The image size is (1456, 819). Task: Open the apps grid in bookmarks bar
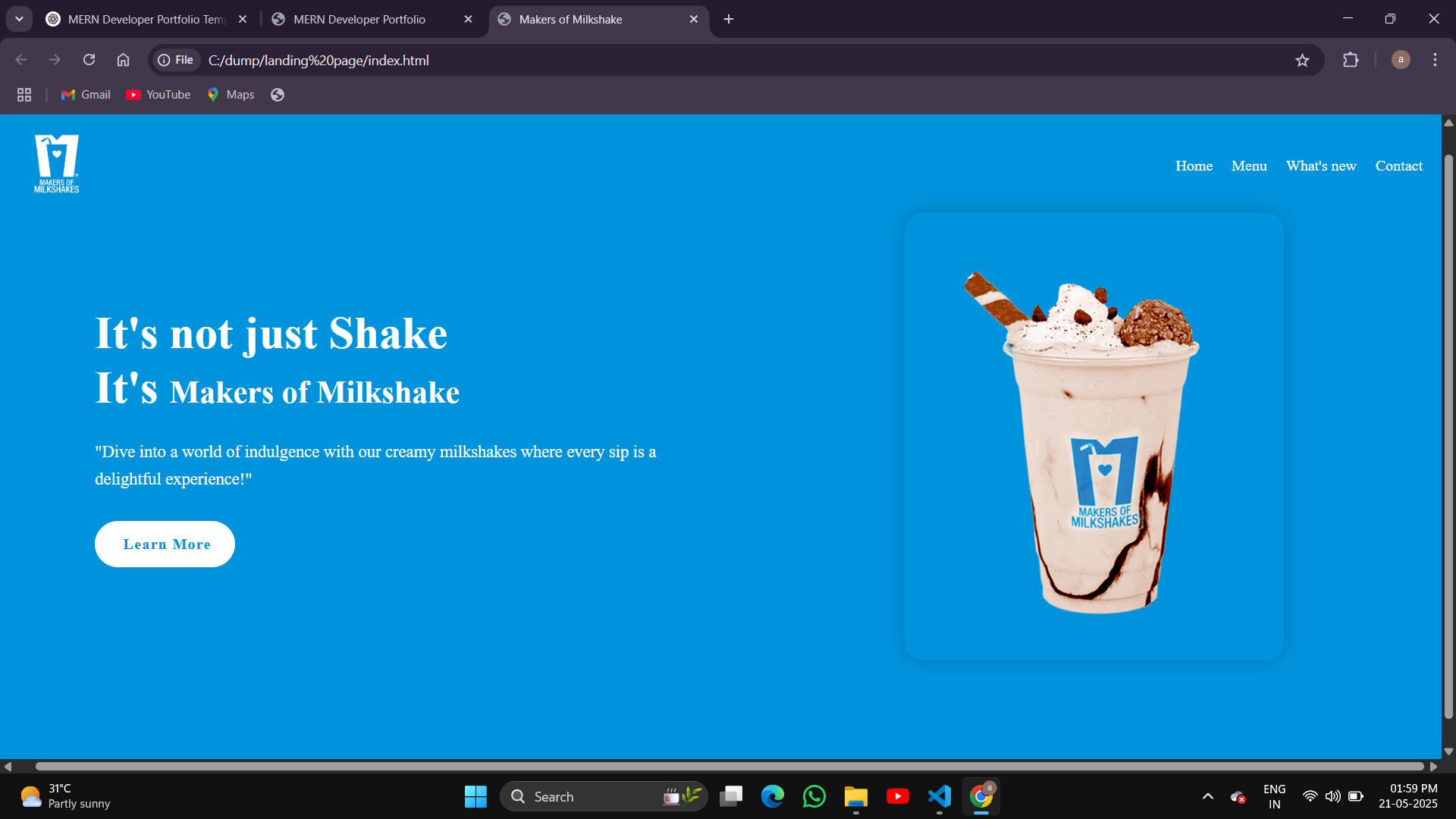pos(24,95)
